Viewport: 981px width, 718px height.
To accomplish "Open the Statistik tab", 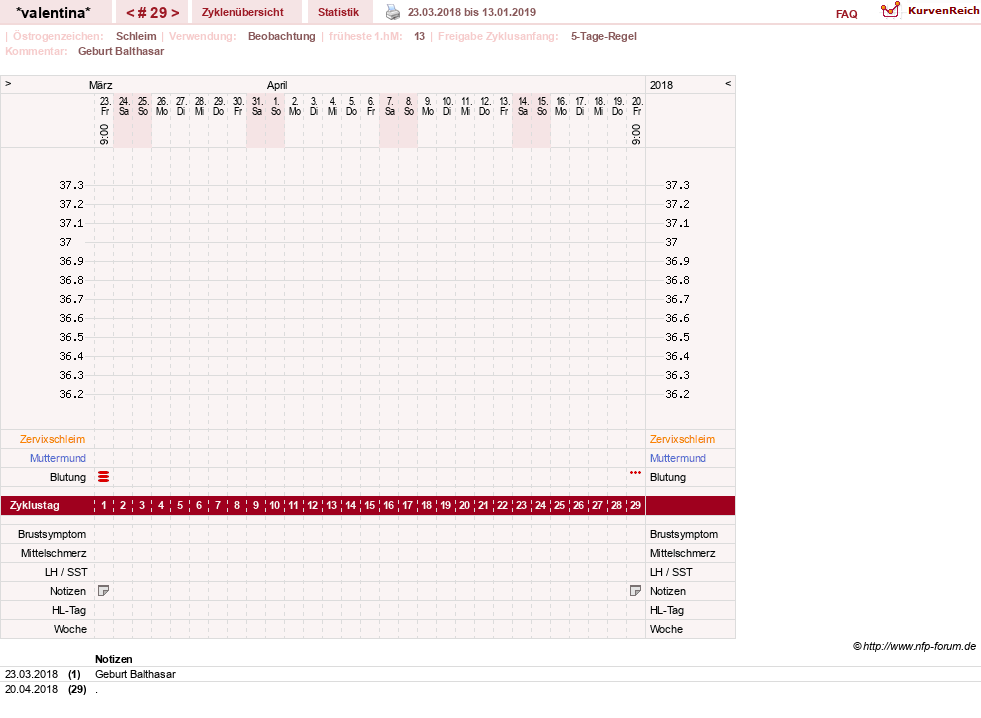I will [x=338, y=12].
